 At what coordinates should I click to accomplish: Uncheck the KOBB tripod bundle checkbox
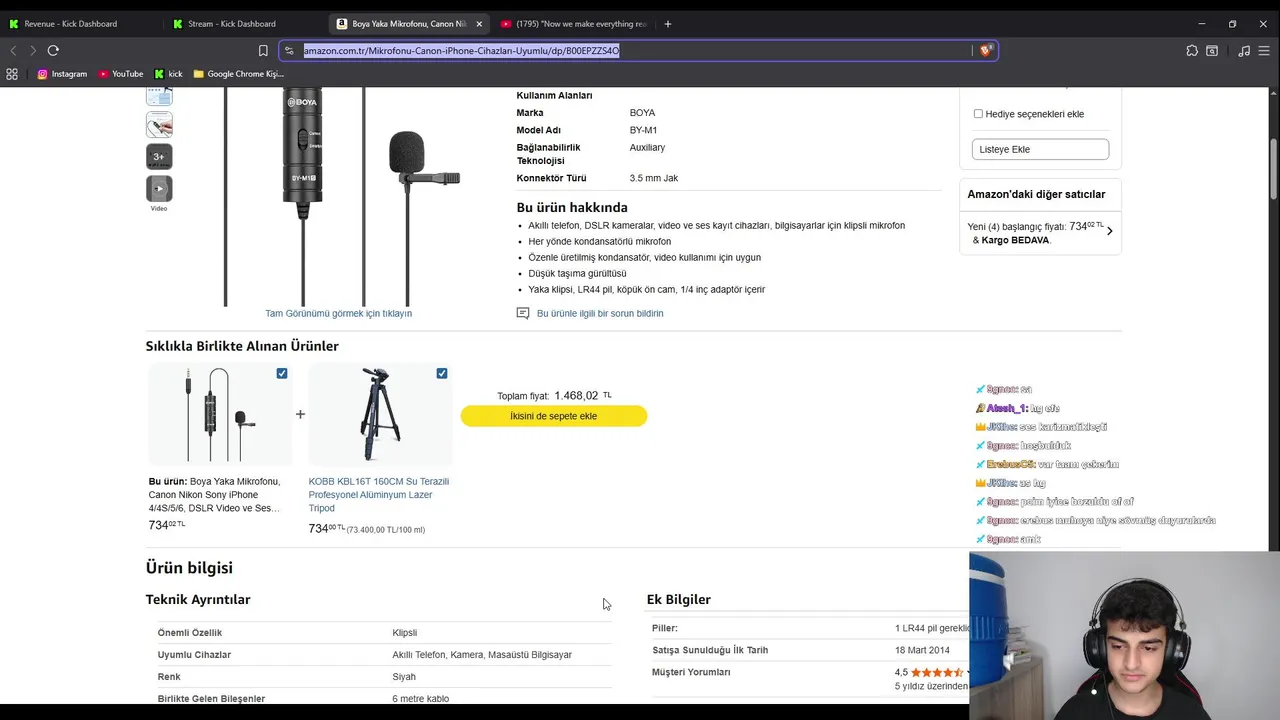[x=442, y=373]
